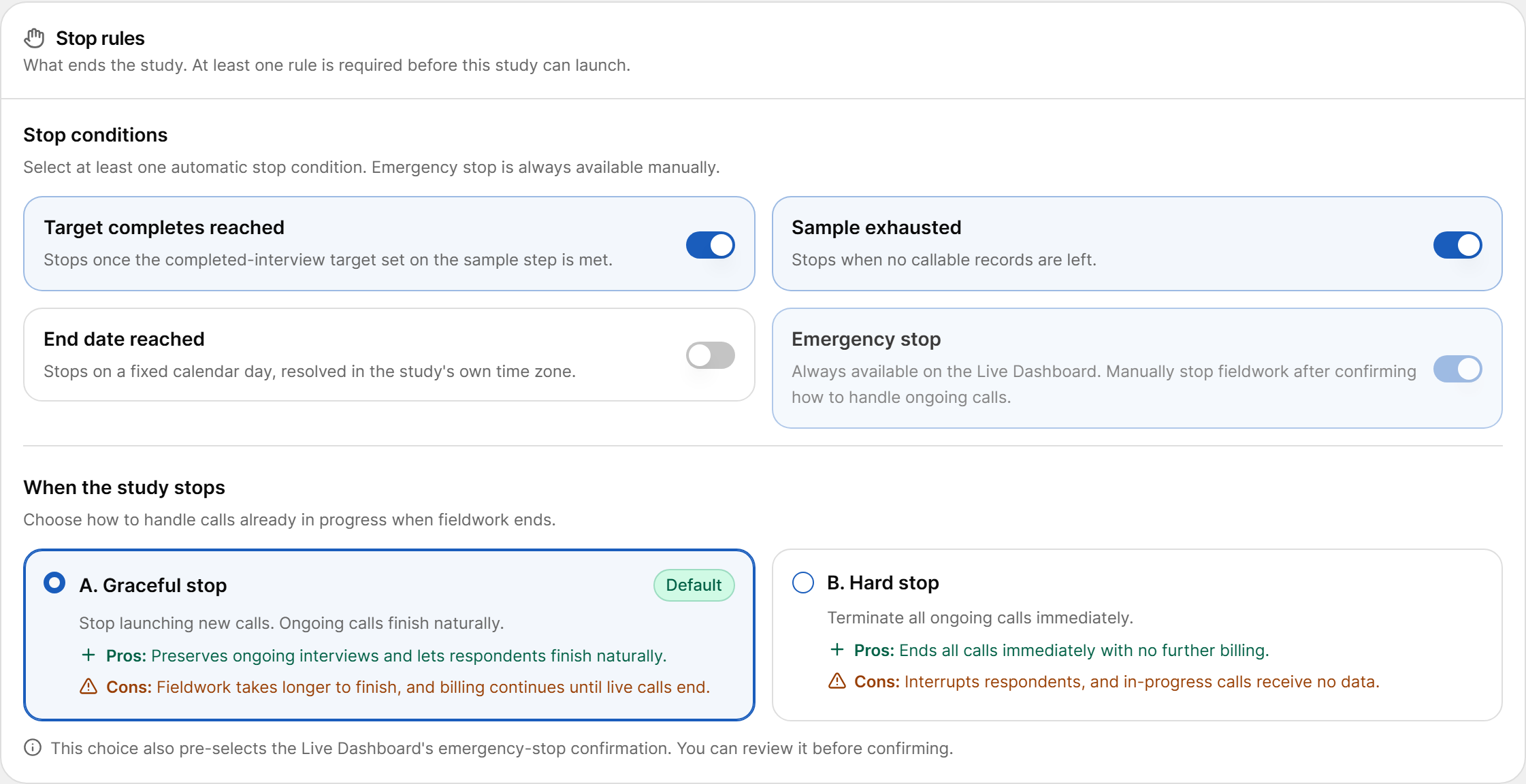The image size is (1526, 784).
Task: Click the Stop rules heading text
Action: pyautogui.click(x=100, y=38)
